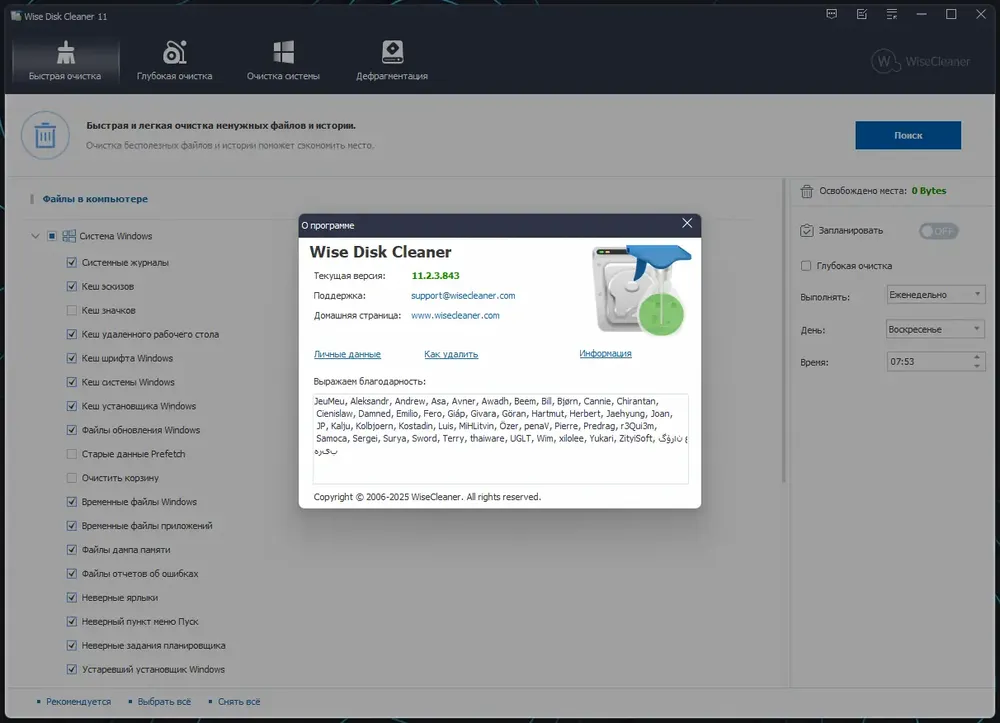This screenshot has width=1000, height=723.
Task: Click the Выражаем благодарность credits text box
Action: pos(501,439)
